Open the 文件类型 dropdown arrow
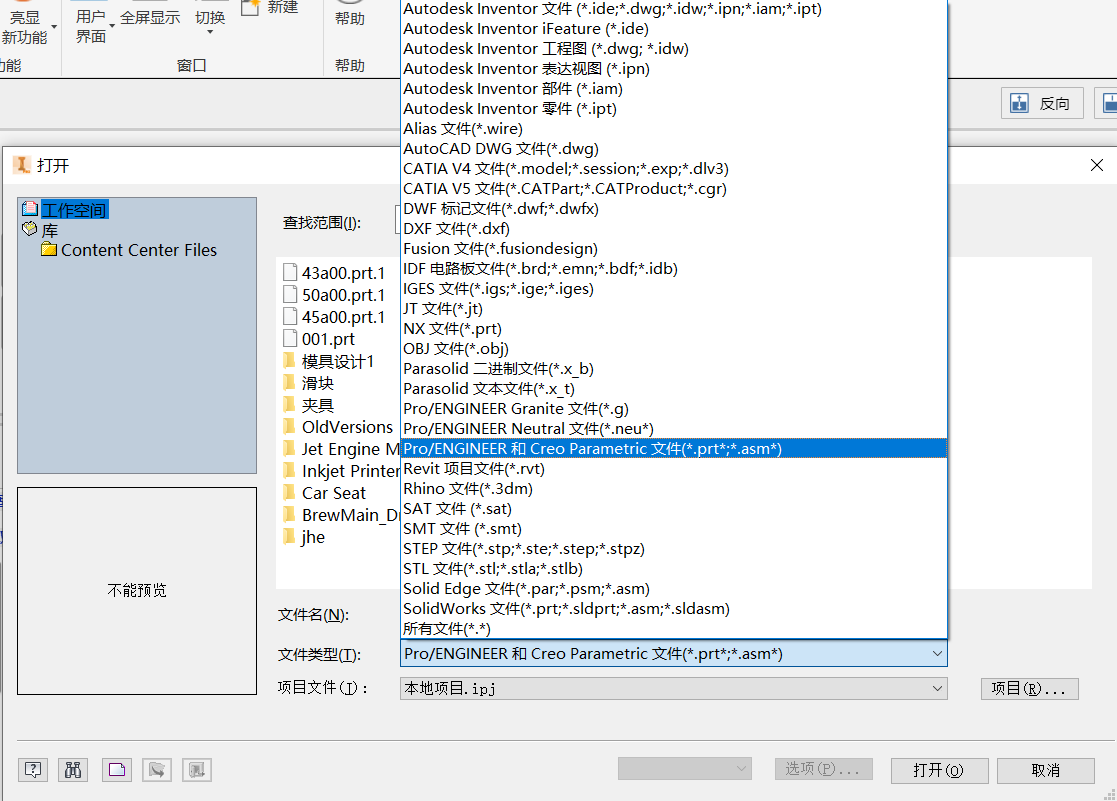The width and height of the screenshot is (1117, 801). click(x=937, y=653)
